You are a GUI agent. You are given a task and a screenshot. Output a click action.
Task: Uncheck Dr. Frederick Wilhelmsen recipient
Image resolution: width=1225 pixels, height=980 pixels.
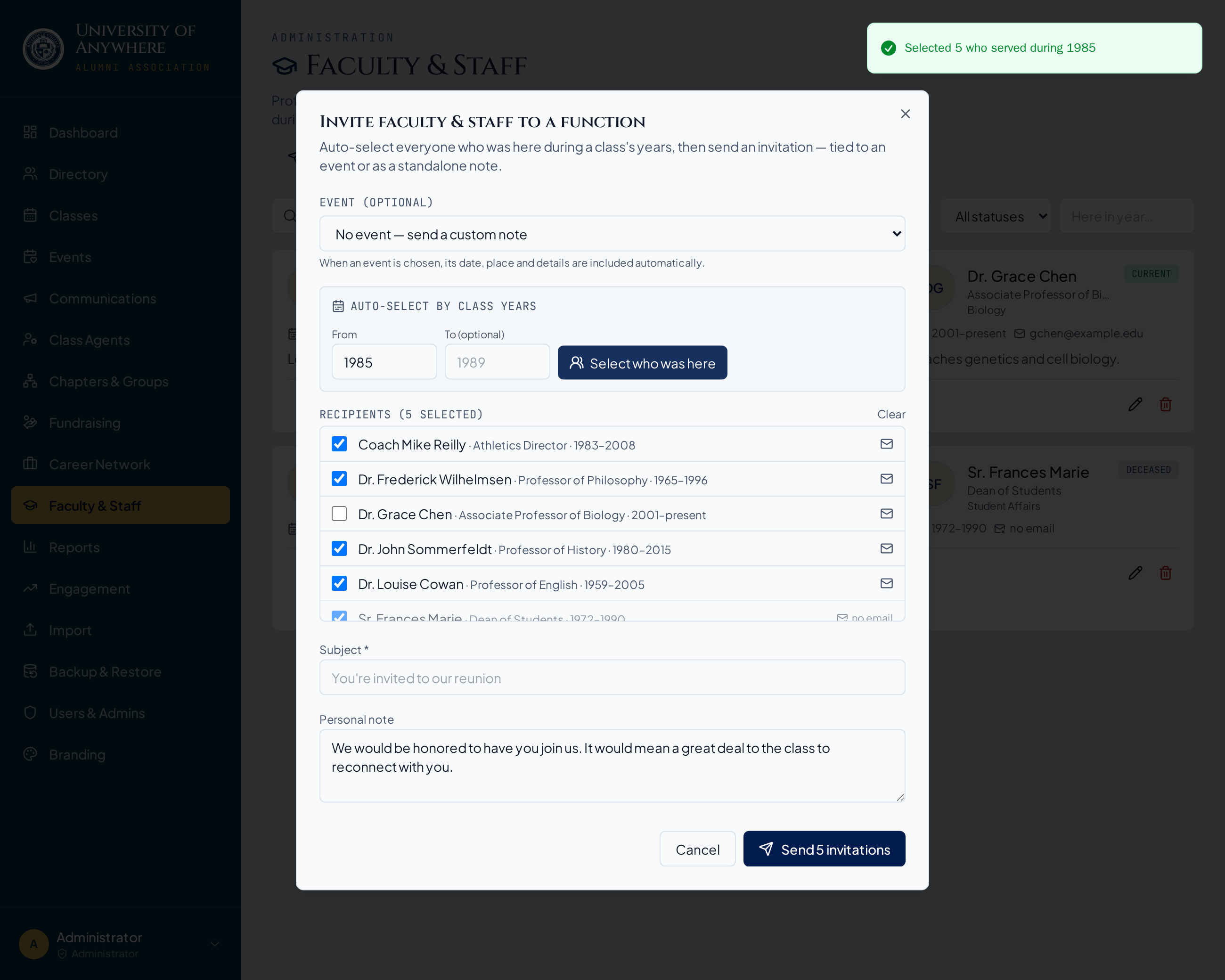click(x=339, y=478)
